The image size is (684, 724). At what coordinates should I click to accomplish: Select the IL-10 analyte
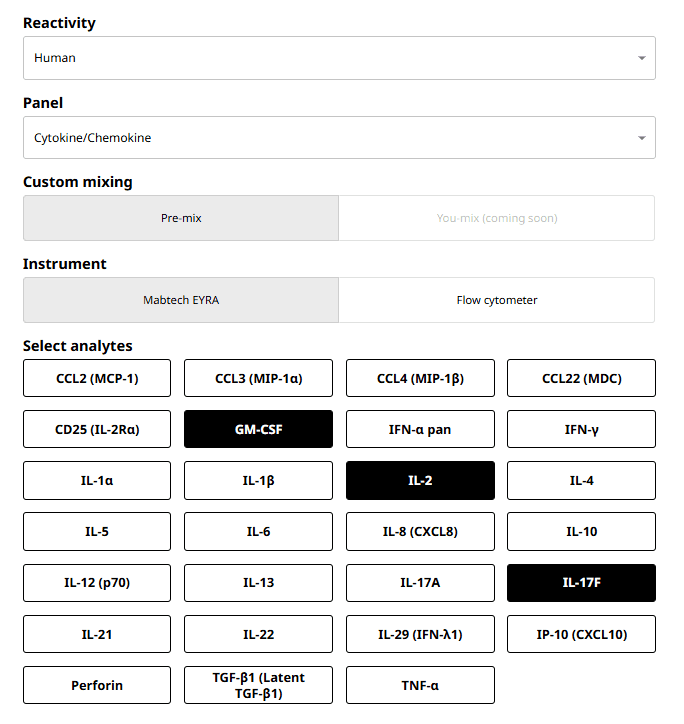pyautogui.click(x=582, y=531)
